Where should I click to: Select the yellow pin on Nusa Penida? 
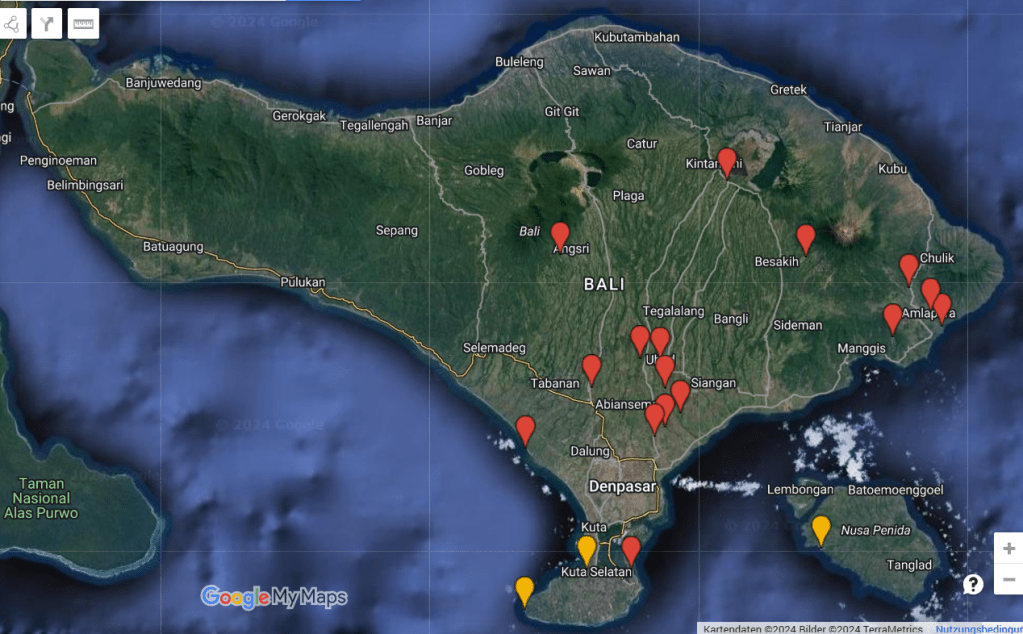pos(821,529)
